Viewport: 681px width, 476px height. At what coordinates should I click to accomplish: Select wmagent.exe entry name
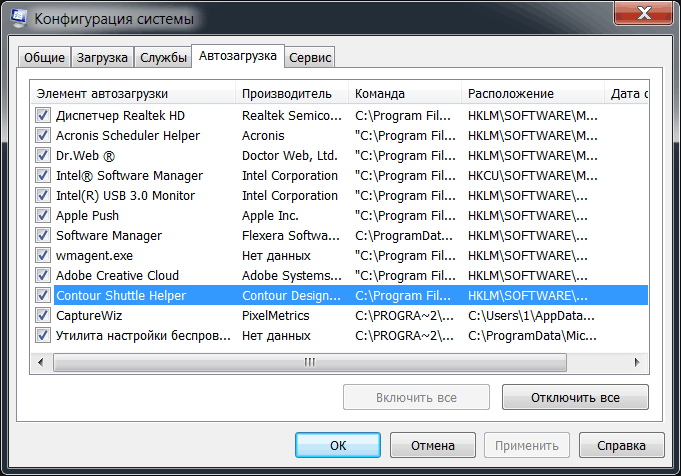click(x=94, y=255)
